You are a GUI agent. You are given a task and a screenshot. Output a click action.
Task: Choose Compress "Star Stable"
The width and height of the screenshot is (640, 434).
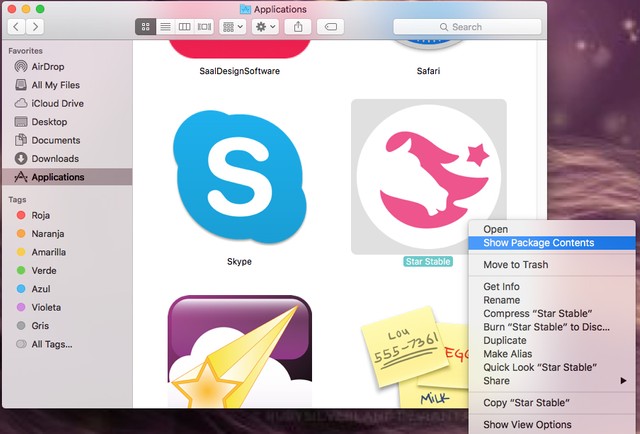[552, 314]
